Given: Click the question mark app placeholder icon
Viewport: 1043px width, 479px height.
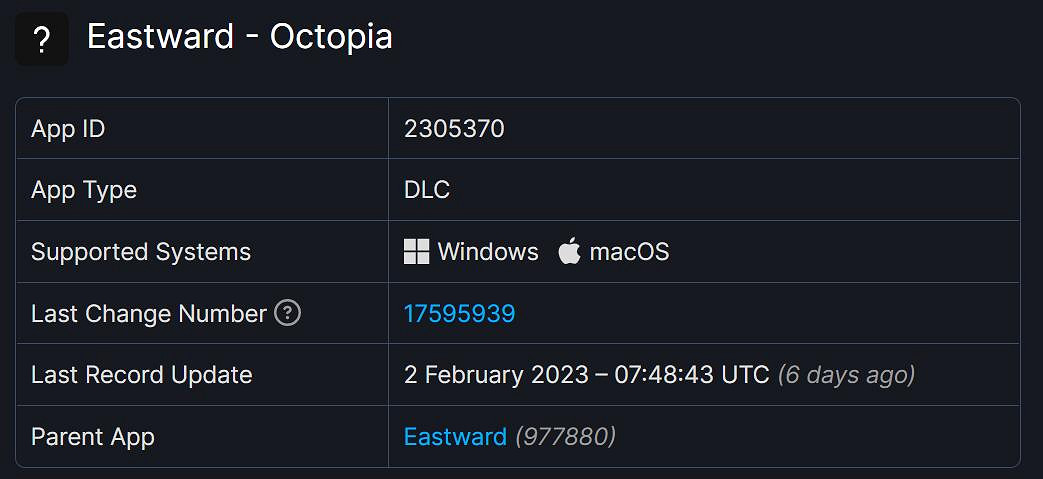Looking at the screenshot, I should pyautogui.click(x=42, y=40).
